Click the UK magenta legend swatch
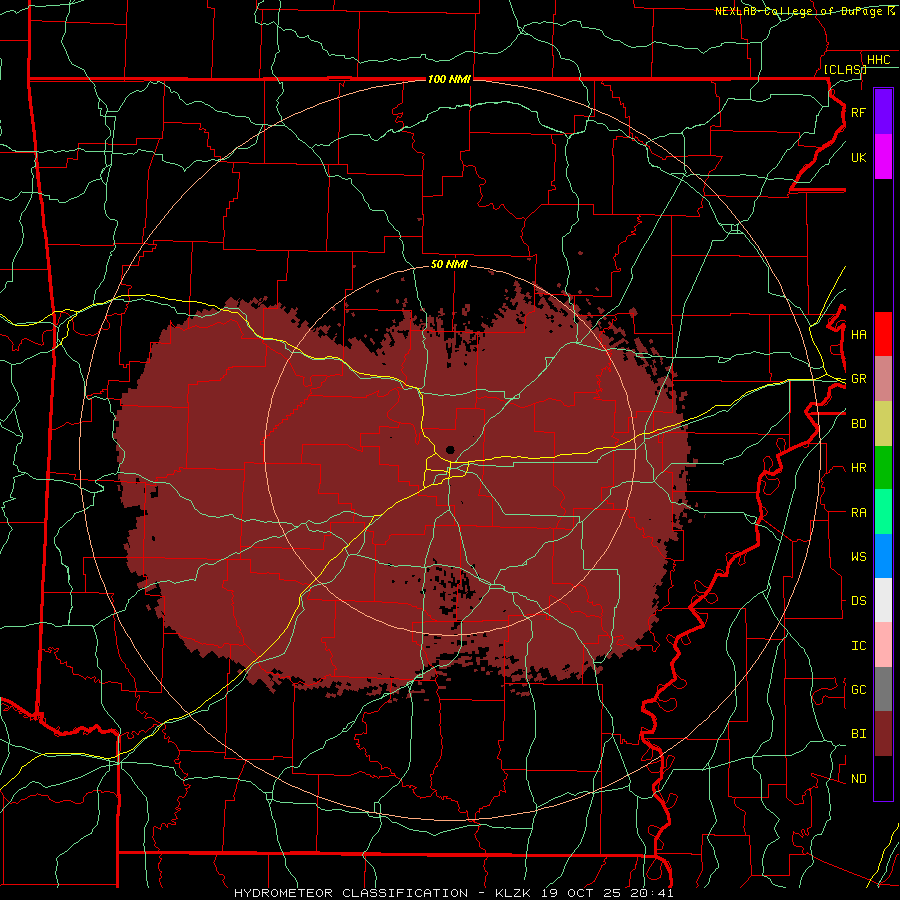 tap(883, 157)
